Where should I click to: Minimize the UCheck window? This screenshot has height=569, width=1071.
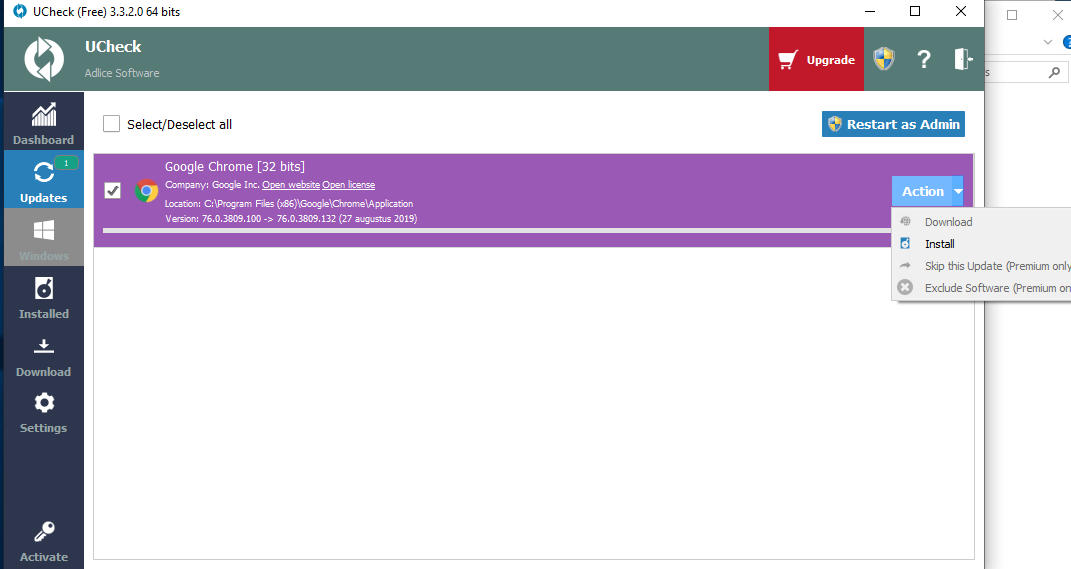pyautogui.click(x=870, y=12)
